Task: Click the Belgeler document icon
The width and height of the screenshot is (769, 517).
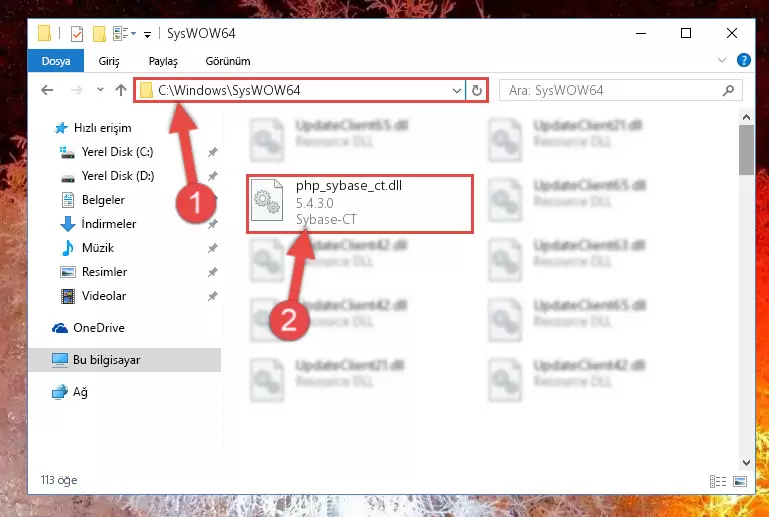Action: point(68,200)
